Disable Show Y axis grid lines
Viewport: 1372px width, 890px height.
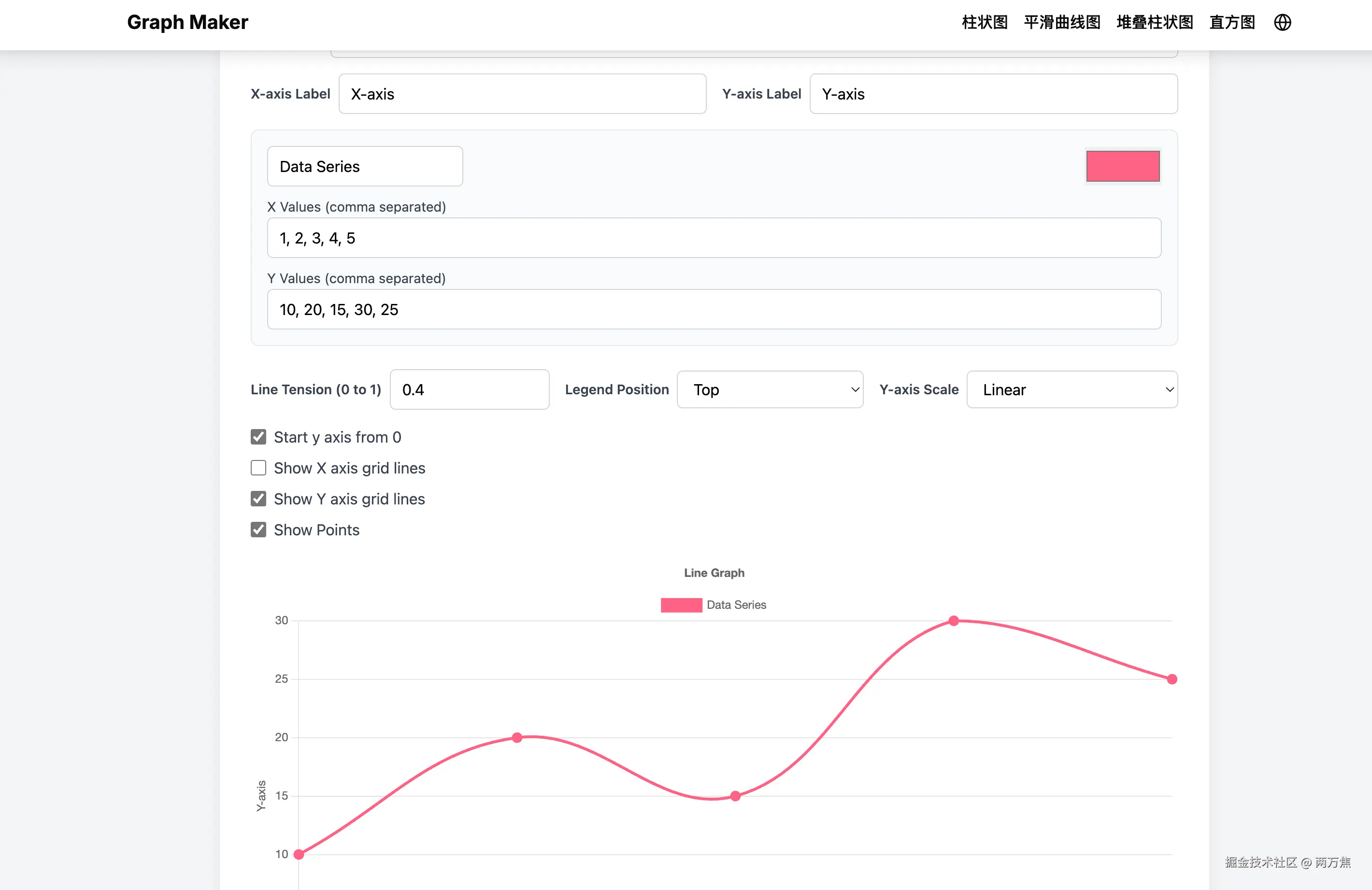(x=258, y=499)
